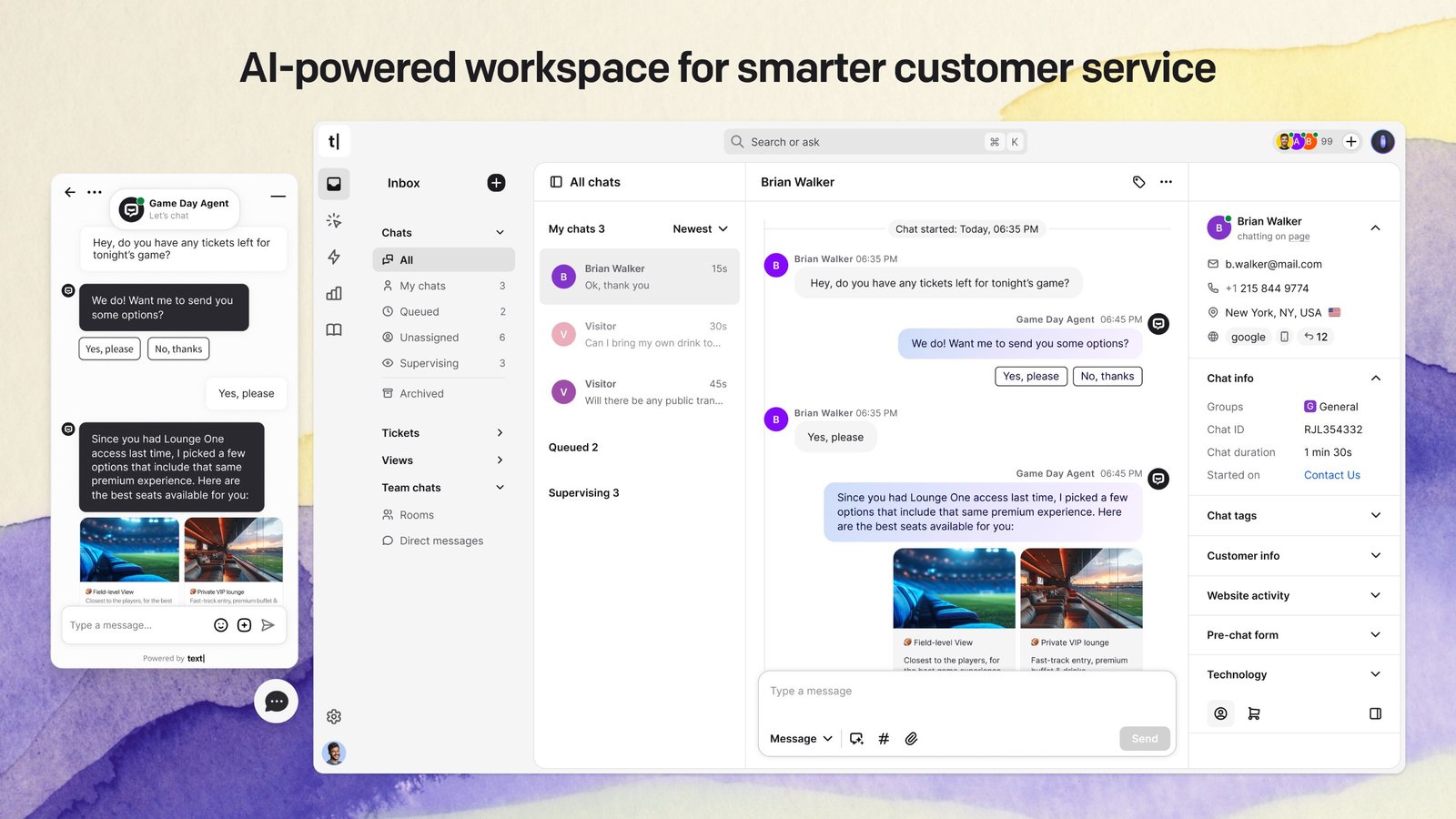The image size is (1456, 819).
Task: Open the Reports bar-chart icon
Action: (334, 293)
